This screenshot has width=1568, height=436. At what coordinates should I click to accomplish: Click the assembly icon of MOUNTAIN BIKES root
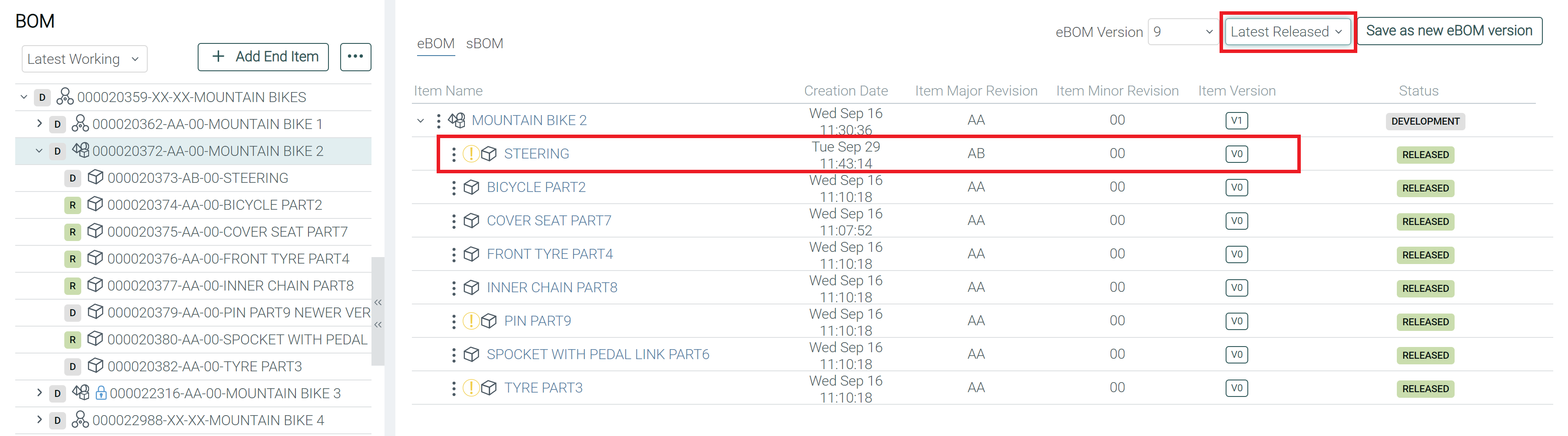[x=65, y=97]
